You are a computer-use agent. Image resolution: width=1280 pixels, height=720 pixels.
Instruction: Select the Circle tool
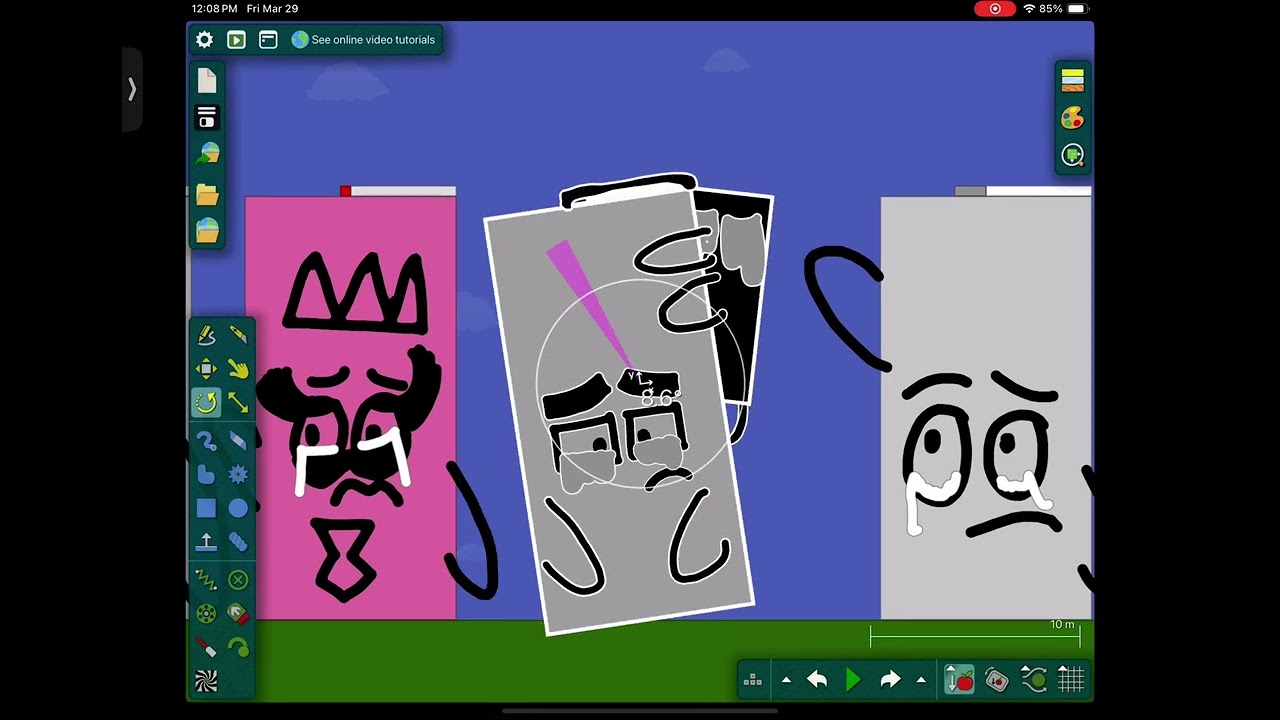pos(238,508)
